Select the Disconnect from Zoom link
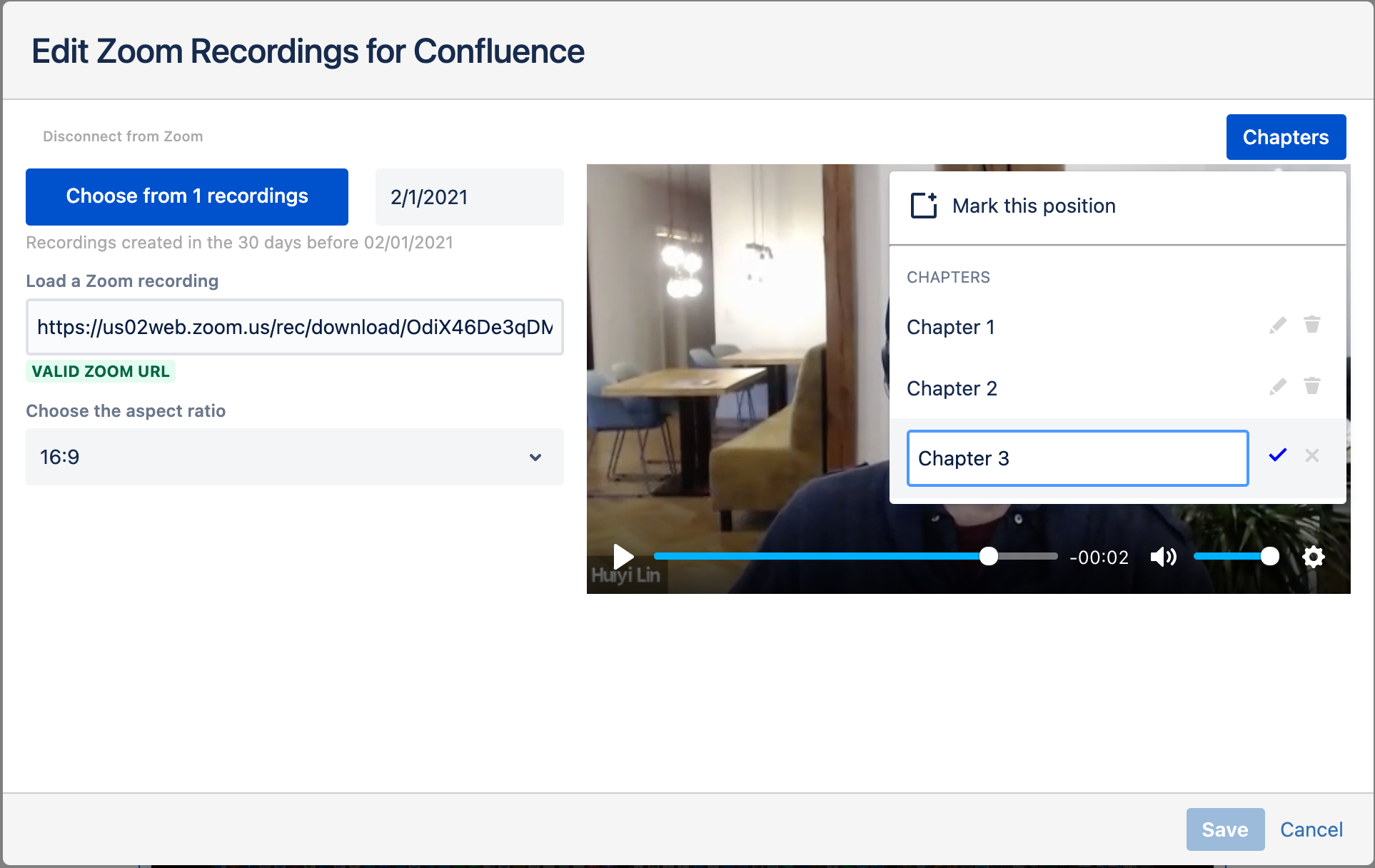 click(121, 137)
